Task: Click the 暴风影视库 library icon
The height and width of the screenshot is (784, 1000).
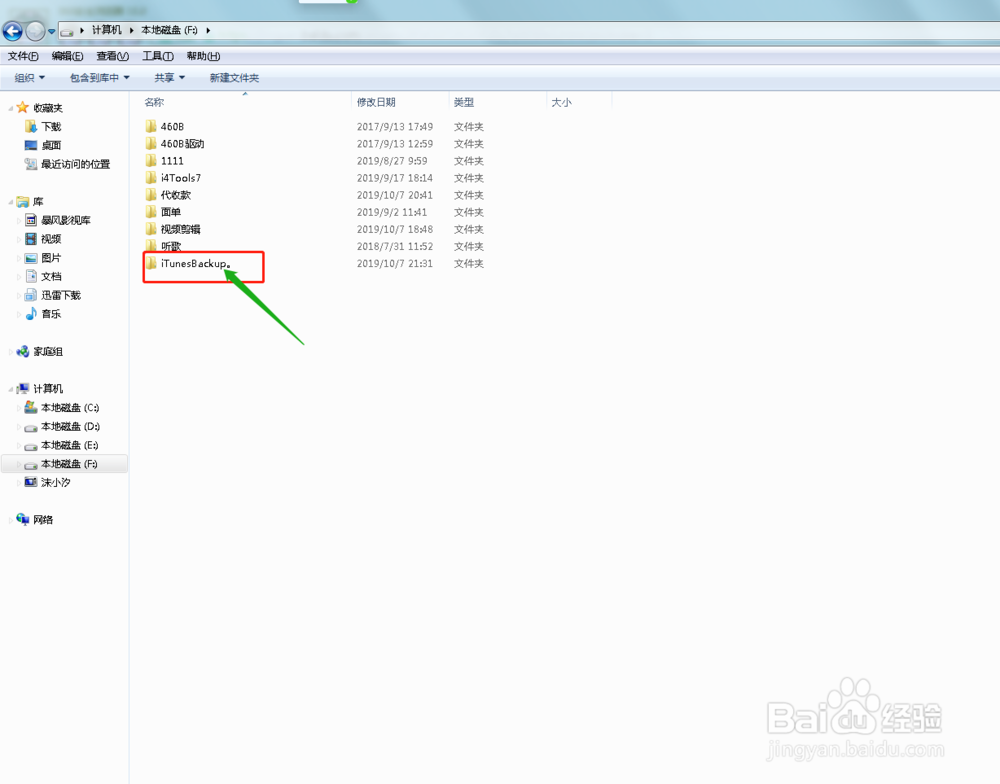Action: pos(31,220)
